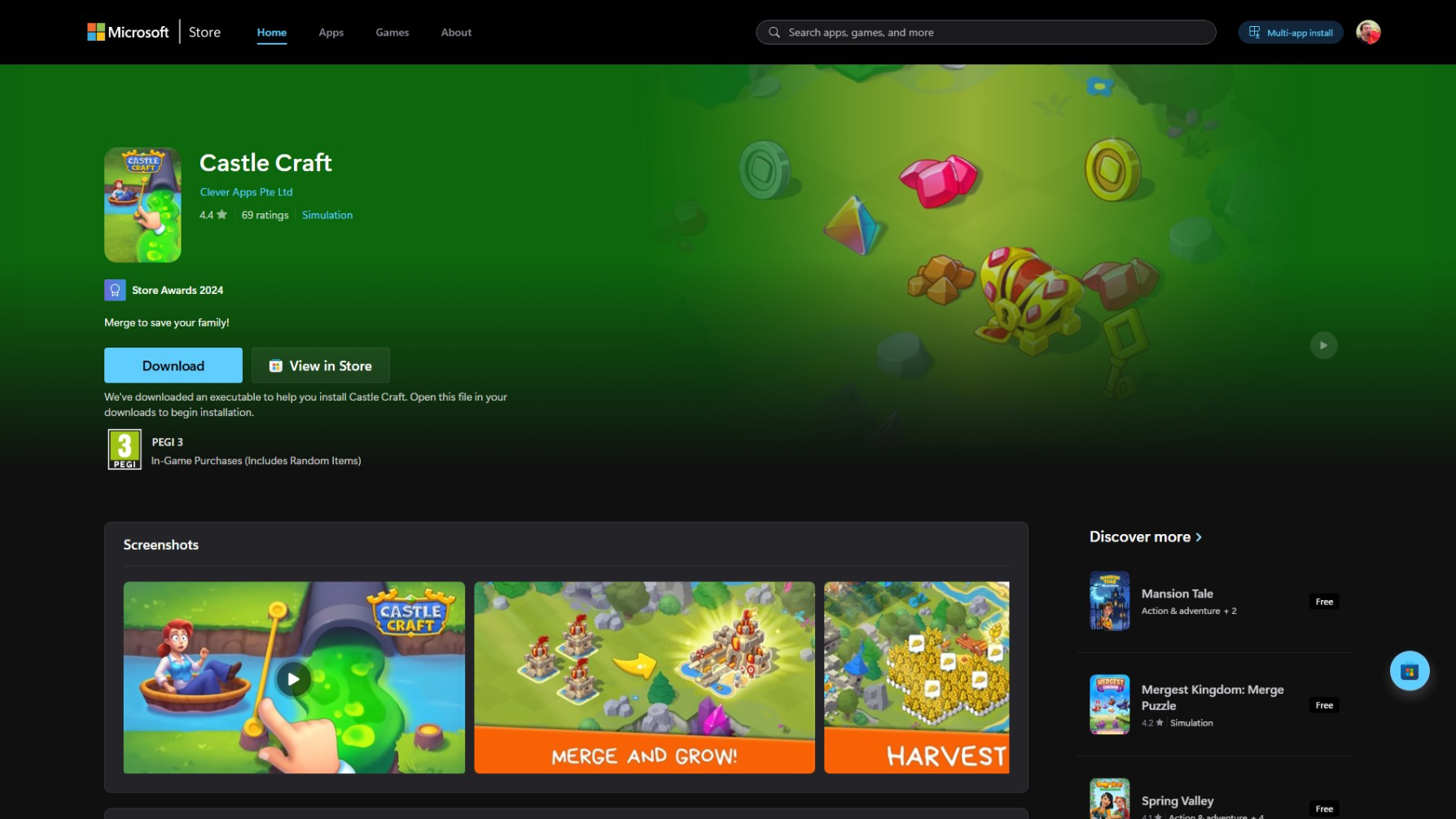Screen dimensions: 1456x819
Task: Click the search magnifier icon
Action: 774,32
